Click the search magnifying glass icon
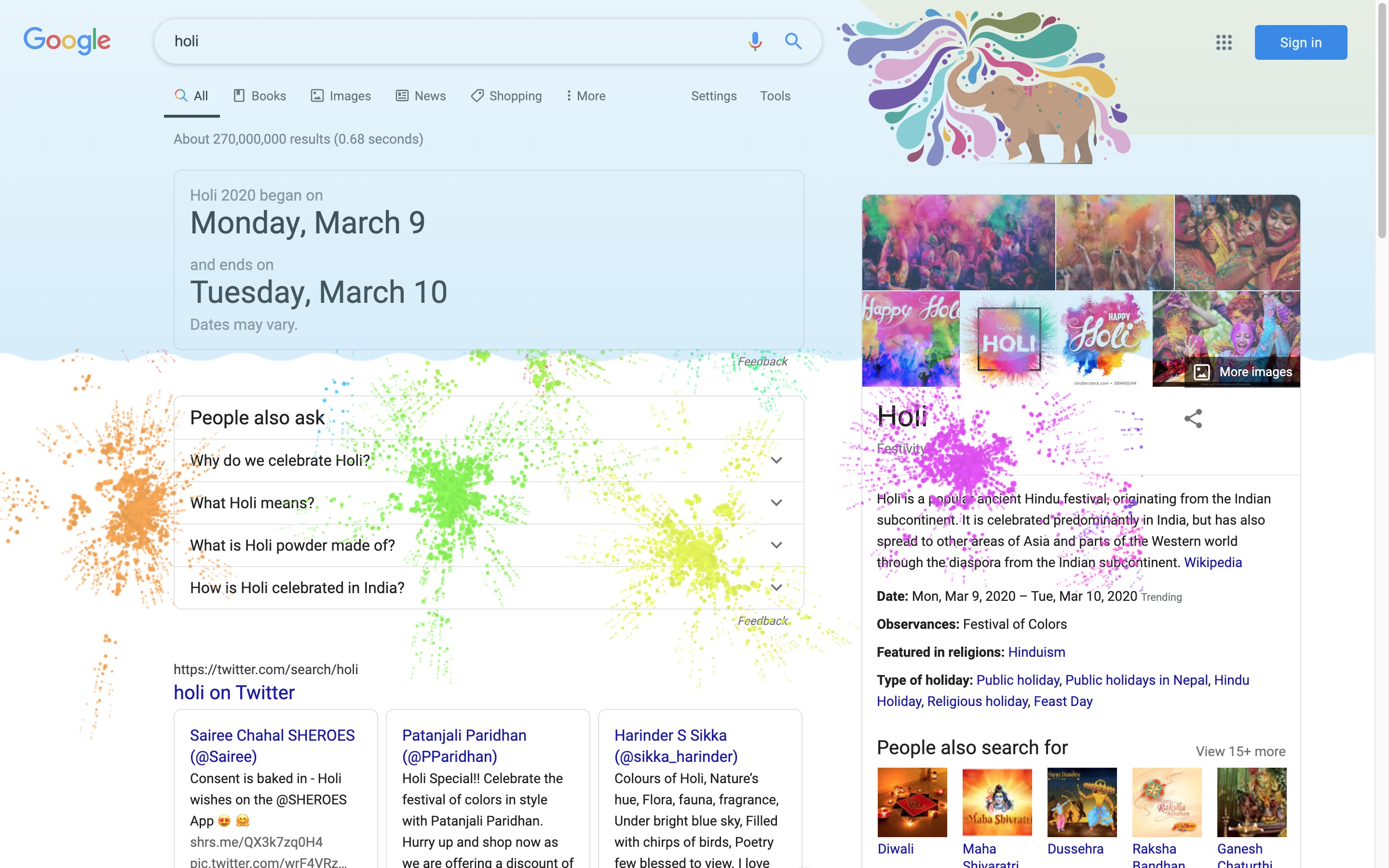 coord(793,41)
